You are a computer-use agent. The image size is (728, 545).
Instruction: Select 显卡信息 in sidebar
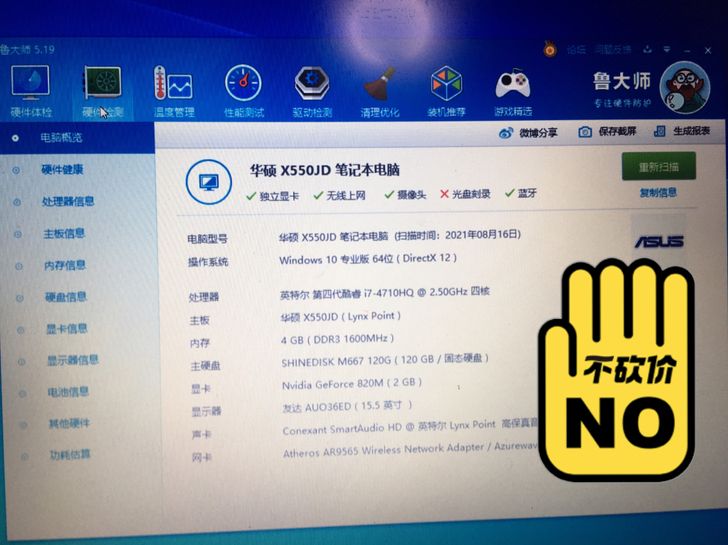click(67, 329)
